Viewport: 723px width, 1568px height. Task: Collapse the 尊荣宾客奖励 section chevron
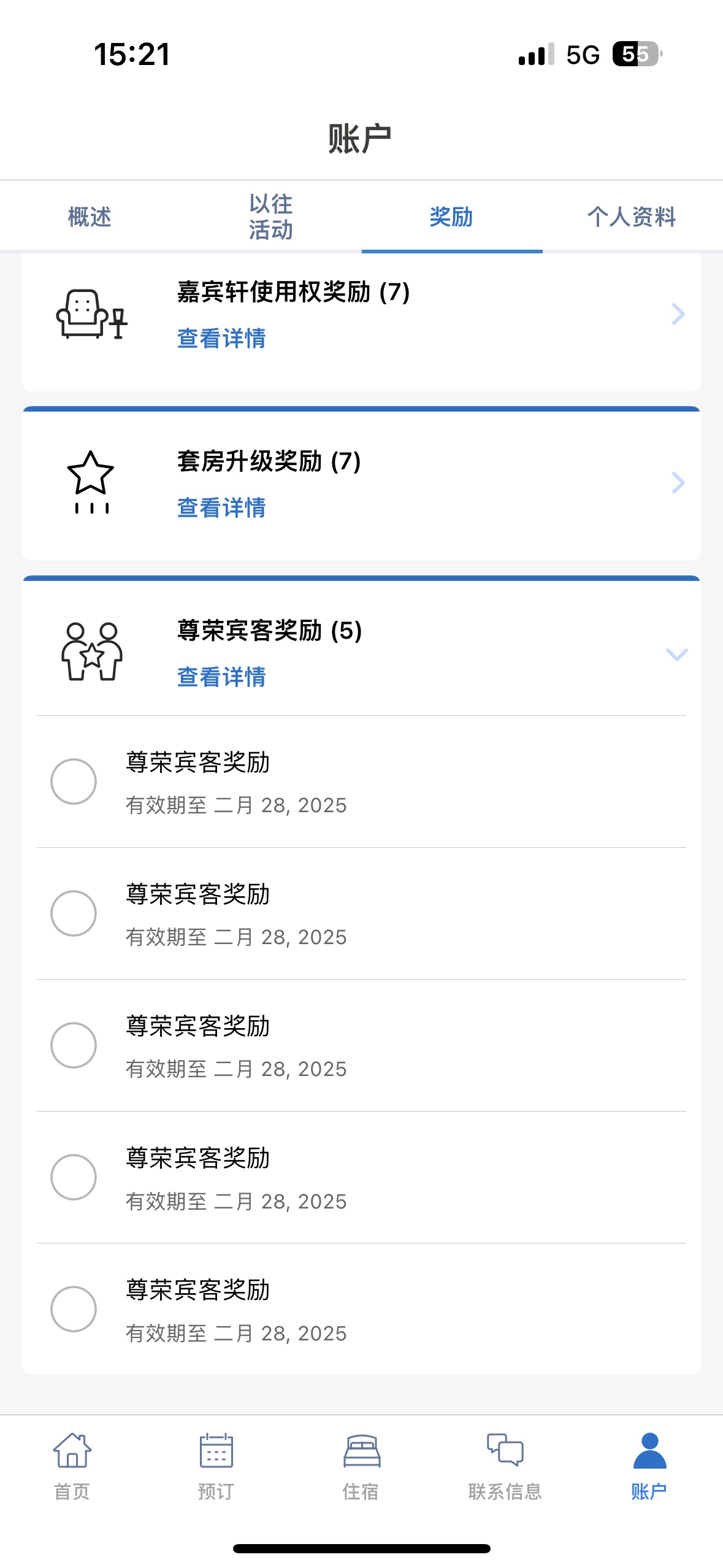click(677, 655)
